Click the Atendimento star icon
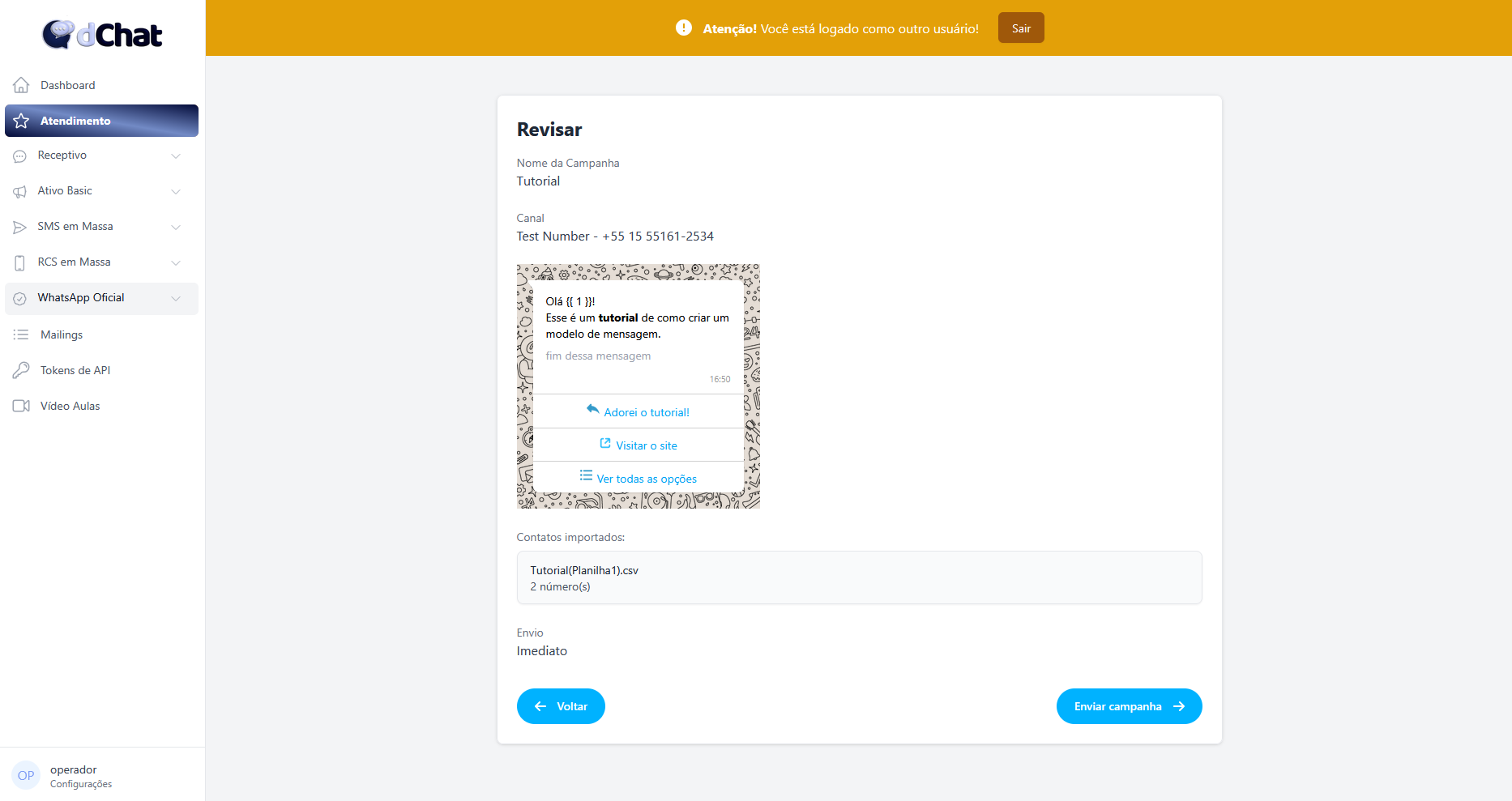 (21, 121)
